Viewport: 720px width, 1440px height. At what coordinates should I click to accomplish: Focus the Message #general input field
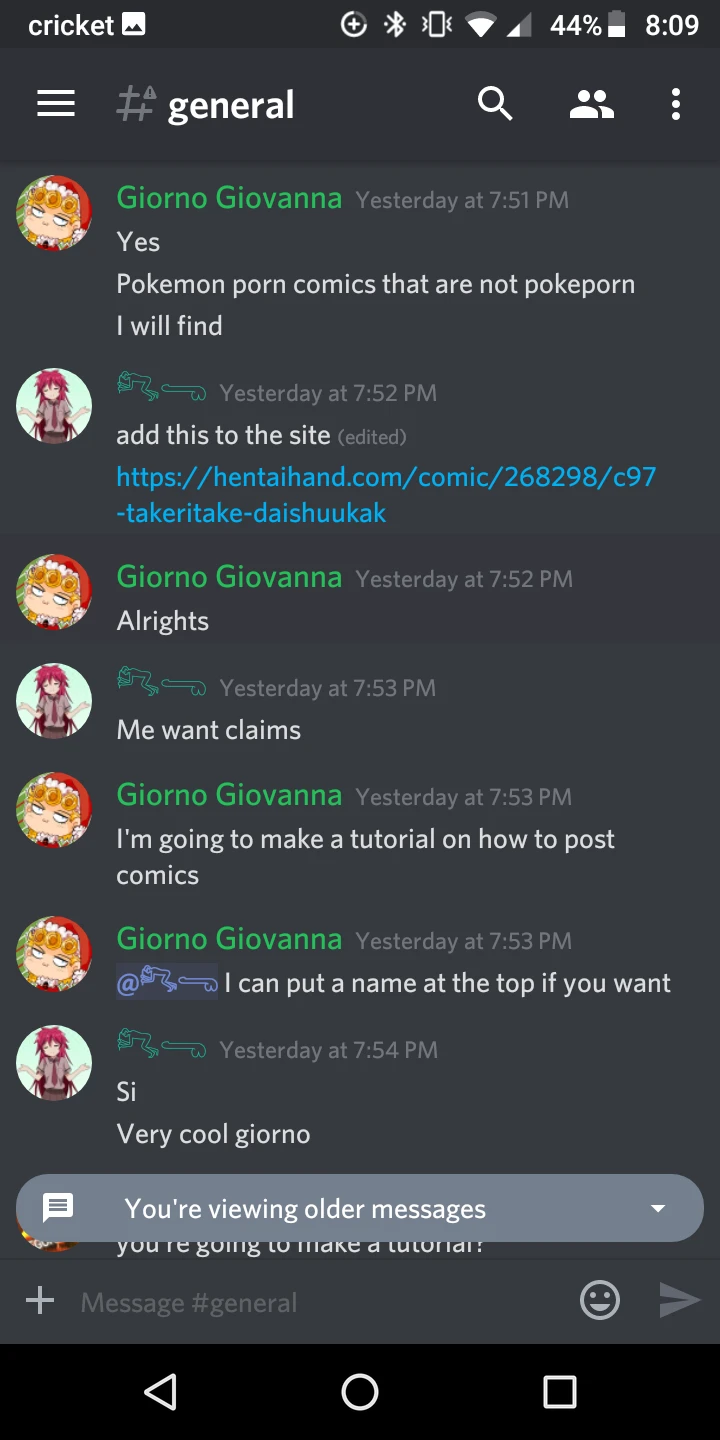click(x=320, y=1302)
